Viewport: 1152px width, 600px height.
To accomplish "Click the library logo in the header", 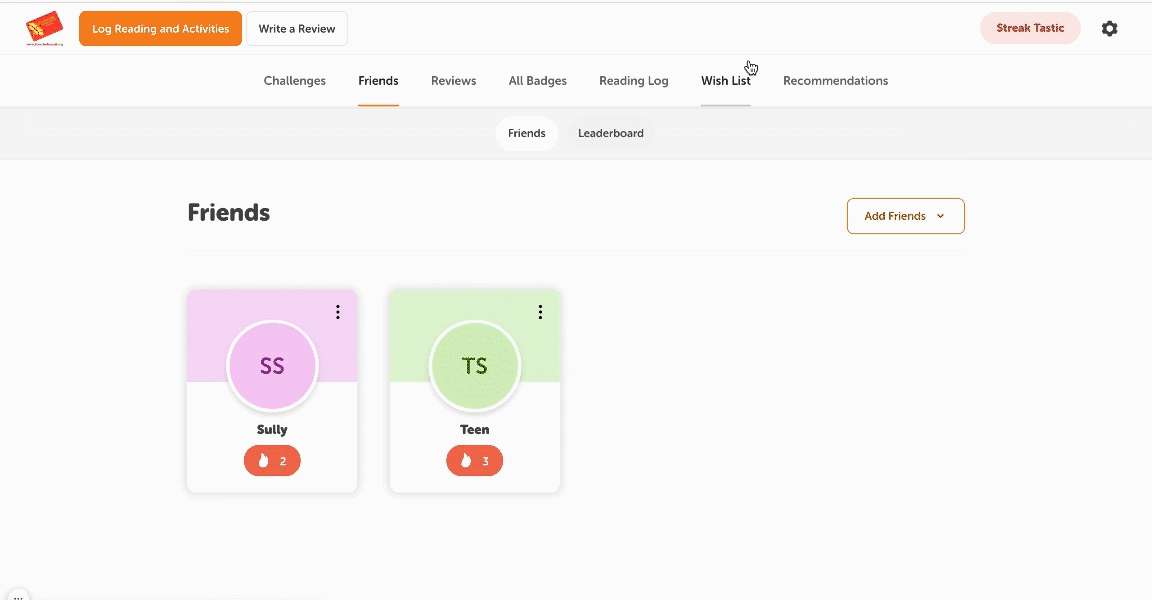I will click(x=44, y=29).
